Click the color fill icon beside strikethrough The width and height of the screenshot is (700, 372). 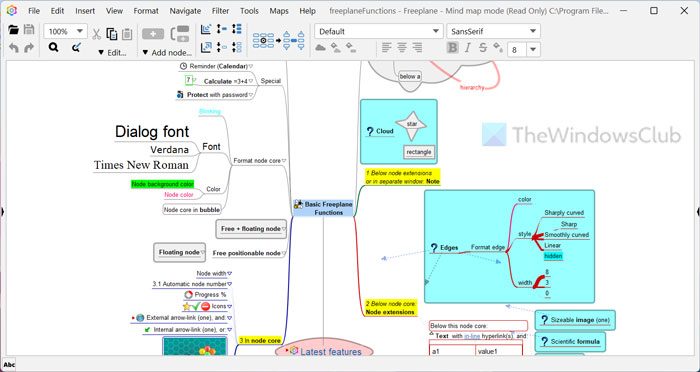click(x=498, y=47)
